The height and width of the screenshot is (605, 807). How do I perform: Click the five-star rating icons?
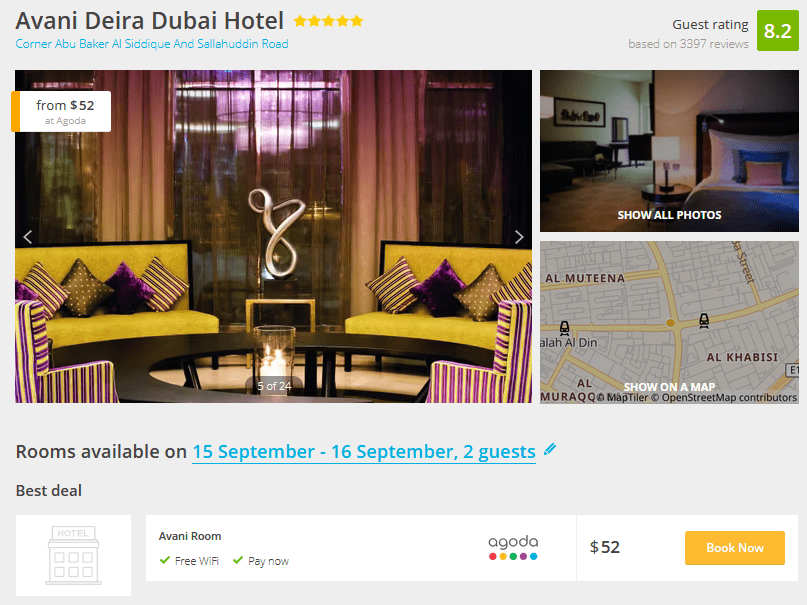(x=328, y=21)
